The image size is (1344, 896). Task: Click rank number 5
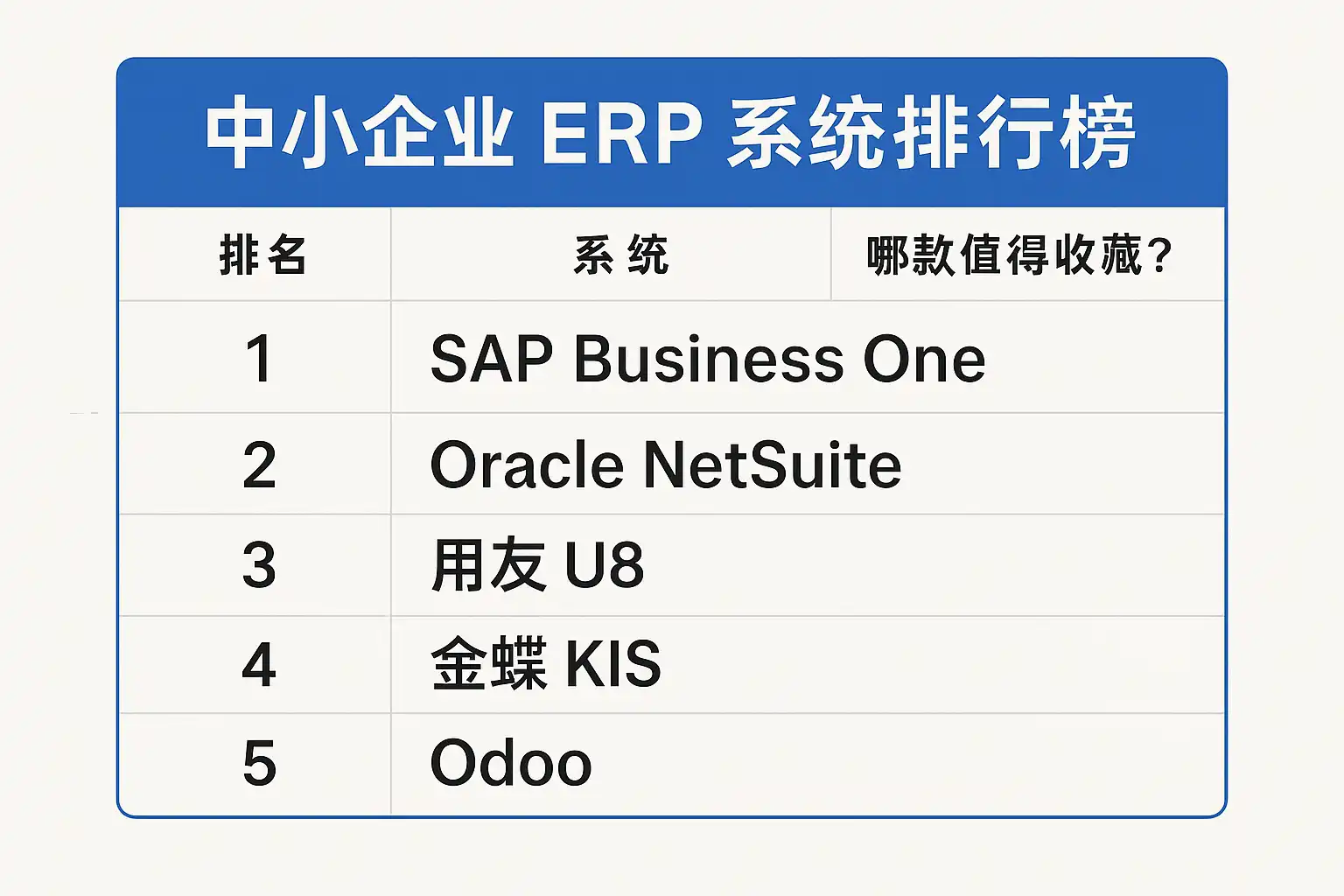pyautogui.click(x=259, y=763)
